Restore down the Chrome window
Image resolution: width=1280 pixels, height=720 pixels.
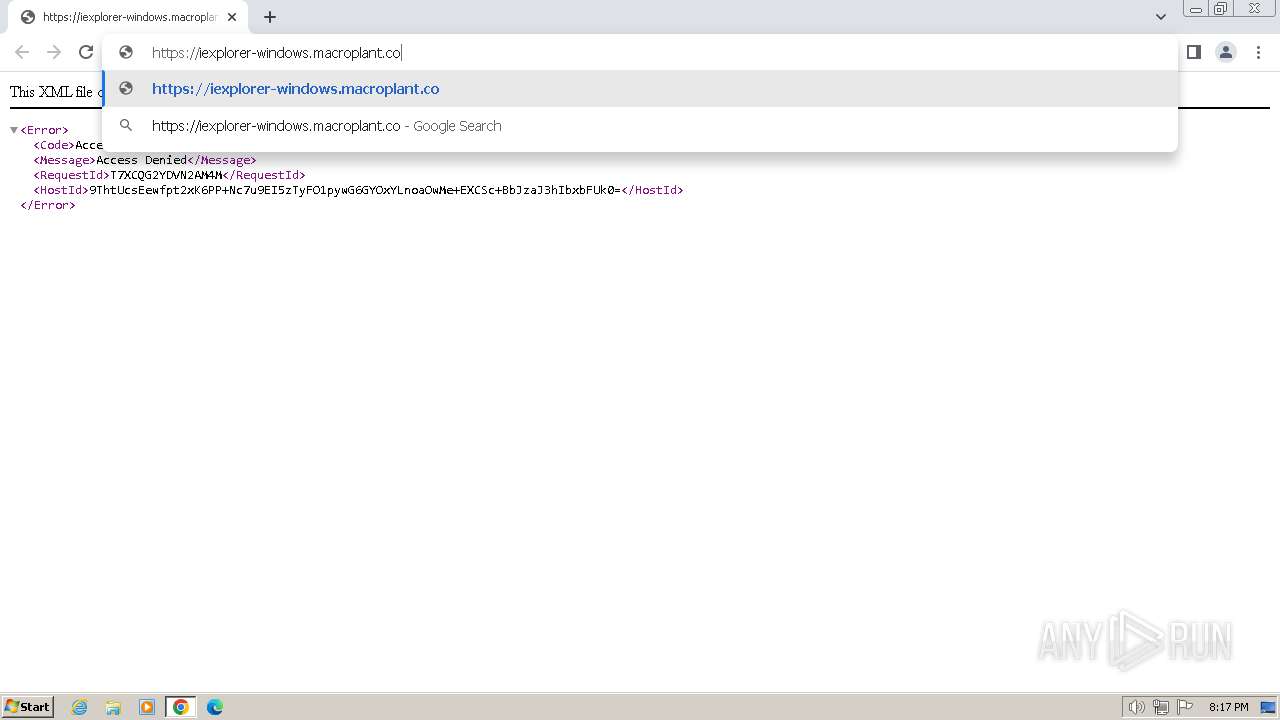[1221, 9]
